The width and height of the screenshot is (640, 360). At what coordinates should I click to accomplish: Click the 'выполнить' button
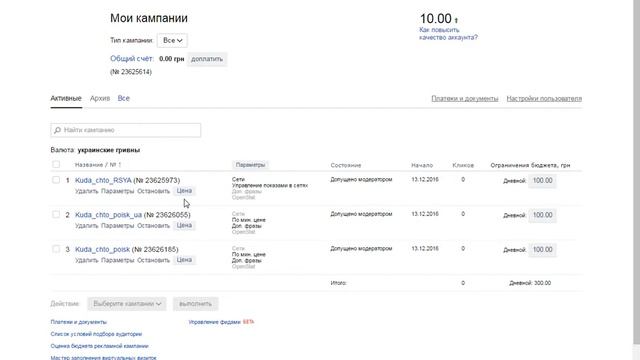click(196, 304)
